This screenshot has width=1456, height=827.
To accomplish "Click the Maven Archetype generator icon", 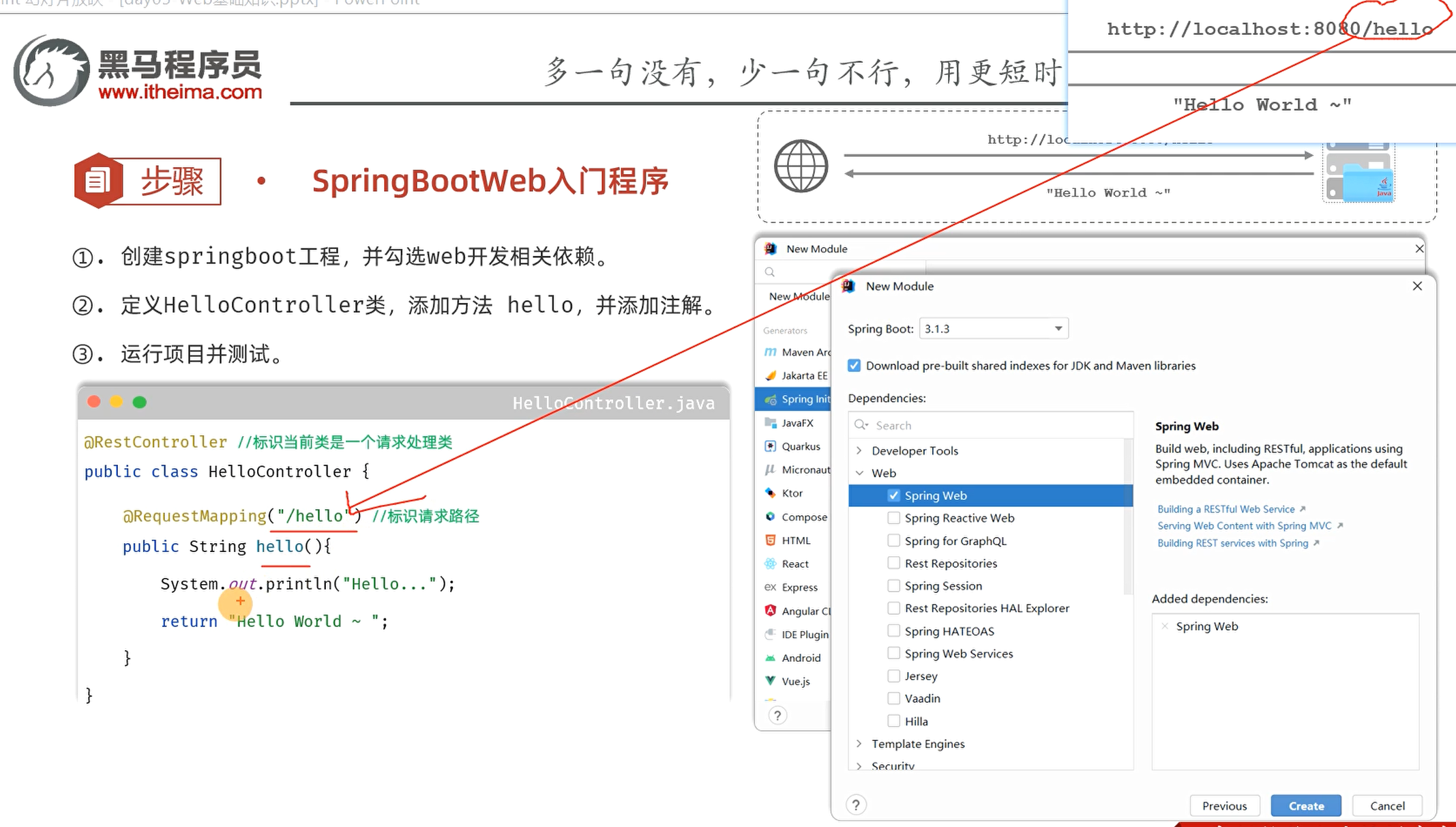I will [x=771, y=352].
